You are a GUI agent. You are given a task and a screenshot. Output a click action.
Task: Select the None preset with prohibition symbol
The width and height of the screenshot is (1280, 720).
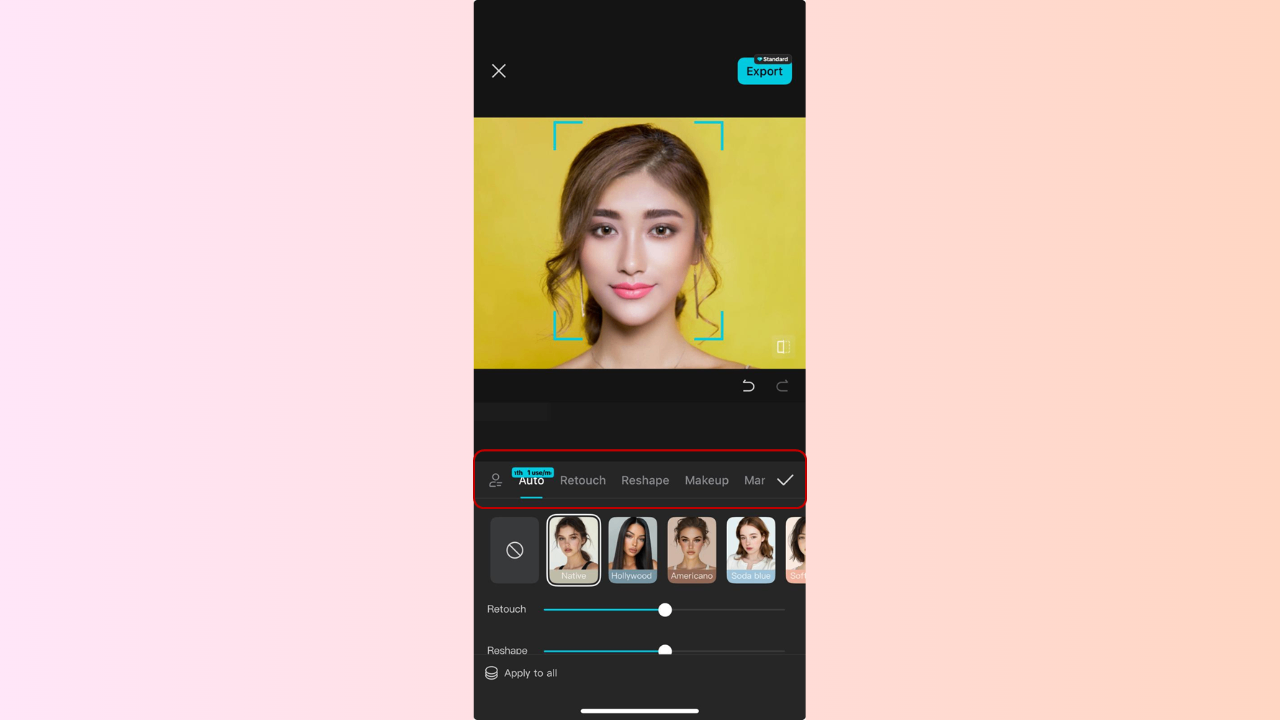(x=514, y=549)
